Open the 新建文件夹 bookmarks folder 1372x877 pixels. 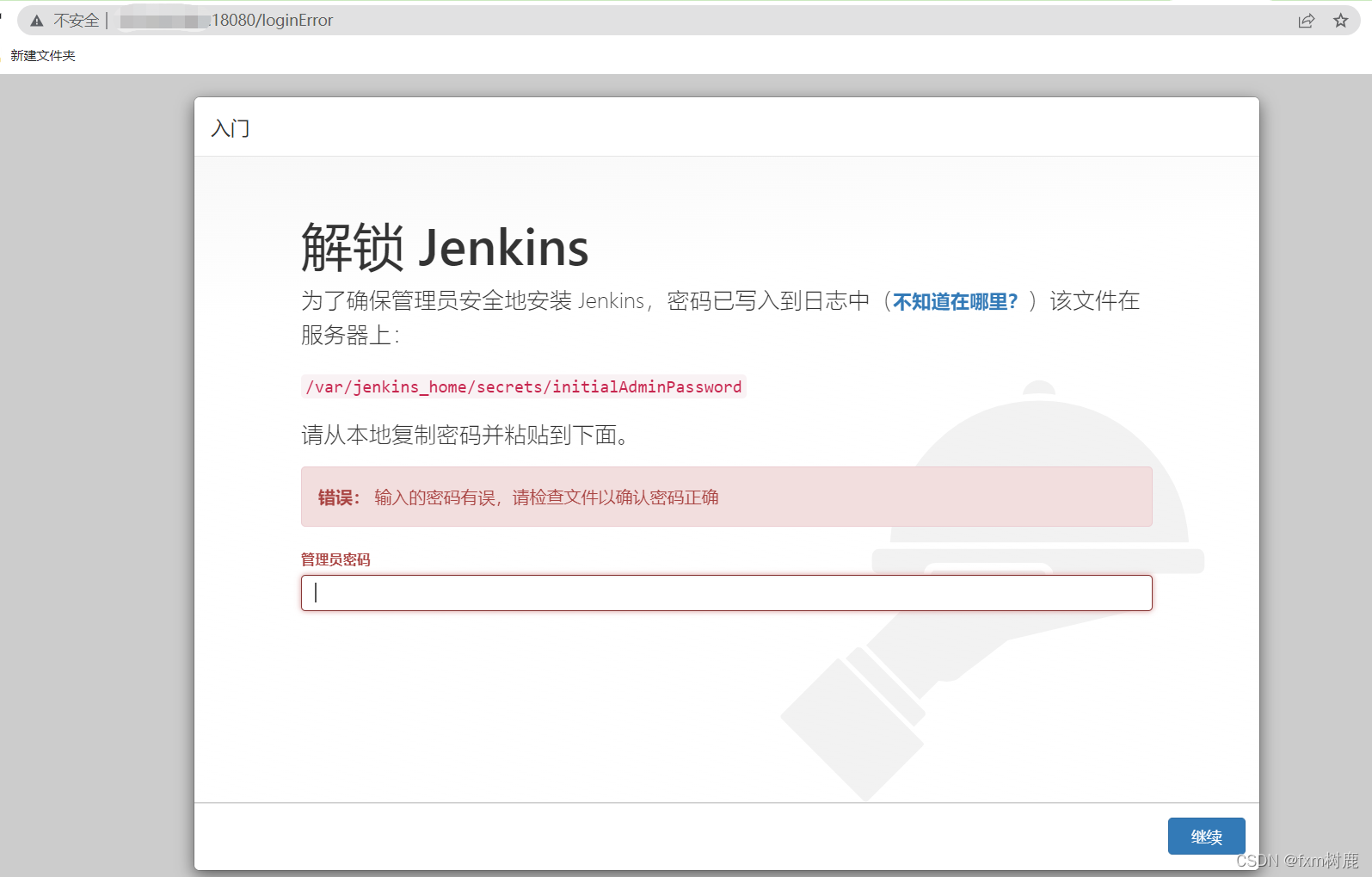pos(43,56)
